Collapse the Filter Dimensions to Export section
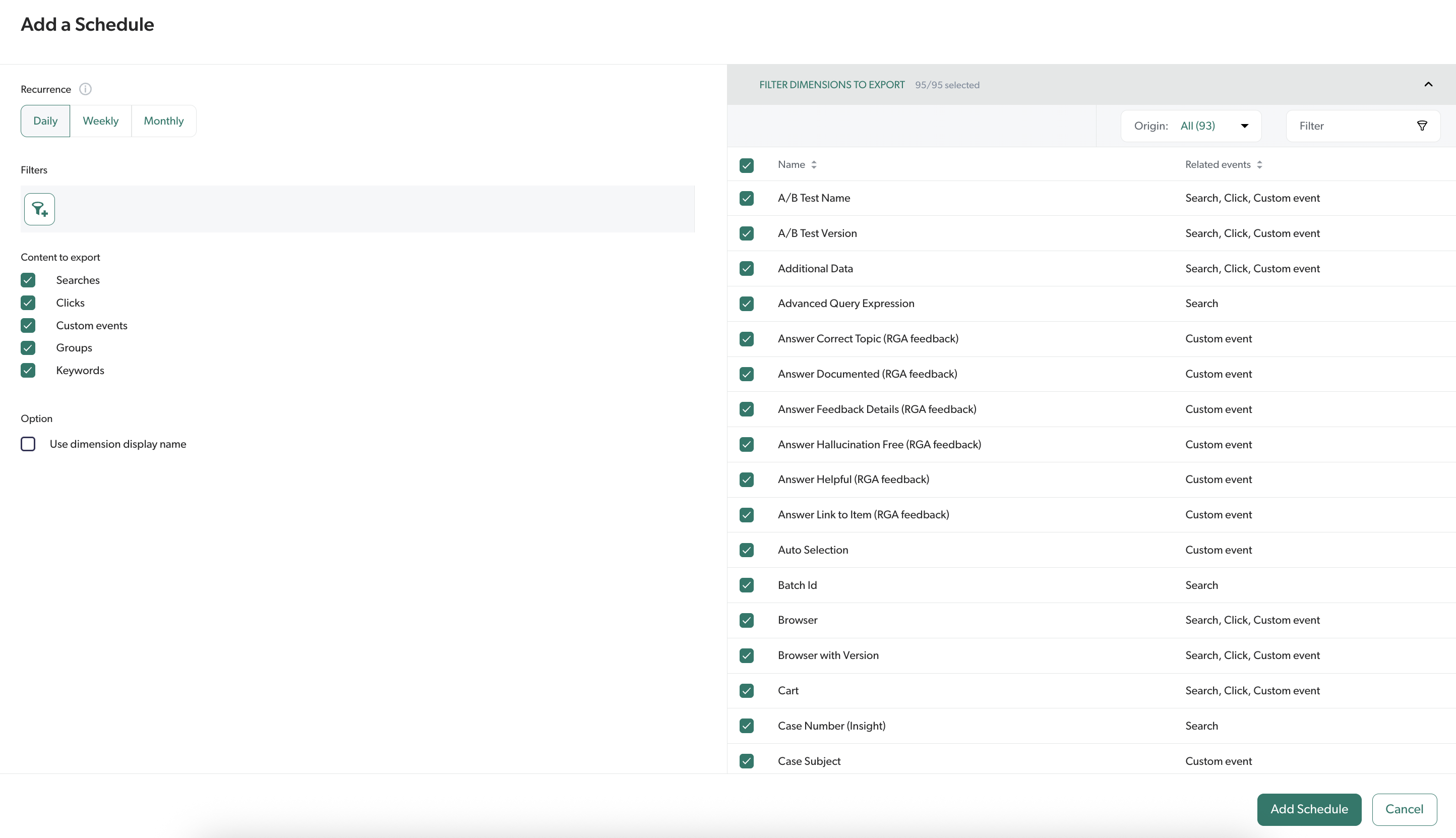Viewport: 1456px width, 838px height. point(1428,84)
